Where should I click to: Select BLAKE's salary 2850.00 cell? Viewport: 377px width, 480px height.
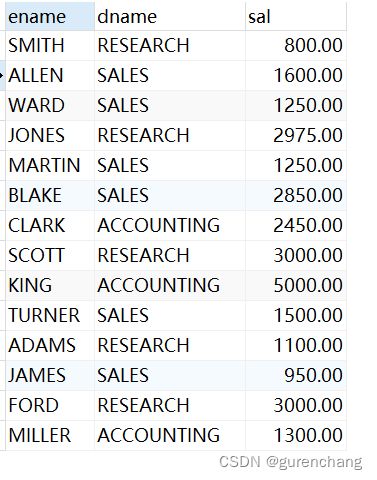point(296,196)
